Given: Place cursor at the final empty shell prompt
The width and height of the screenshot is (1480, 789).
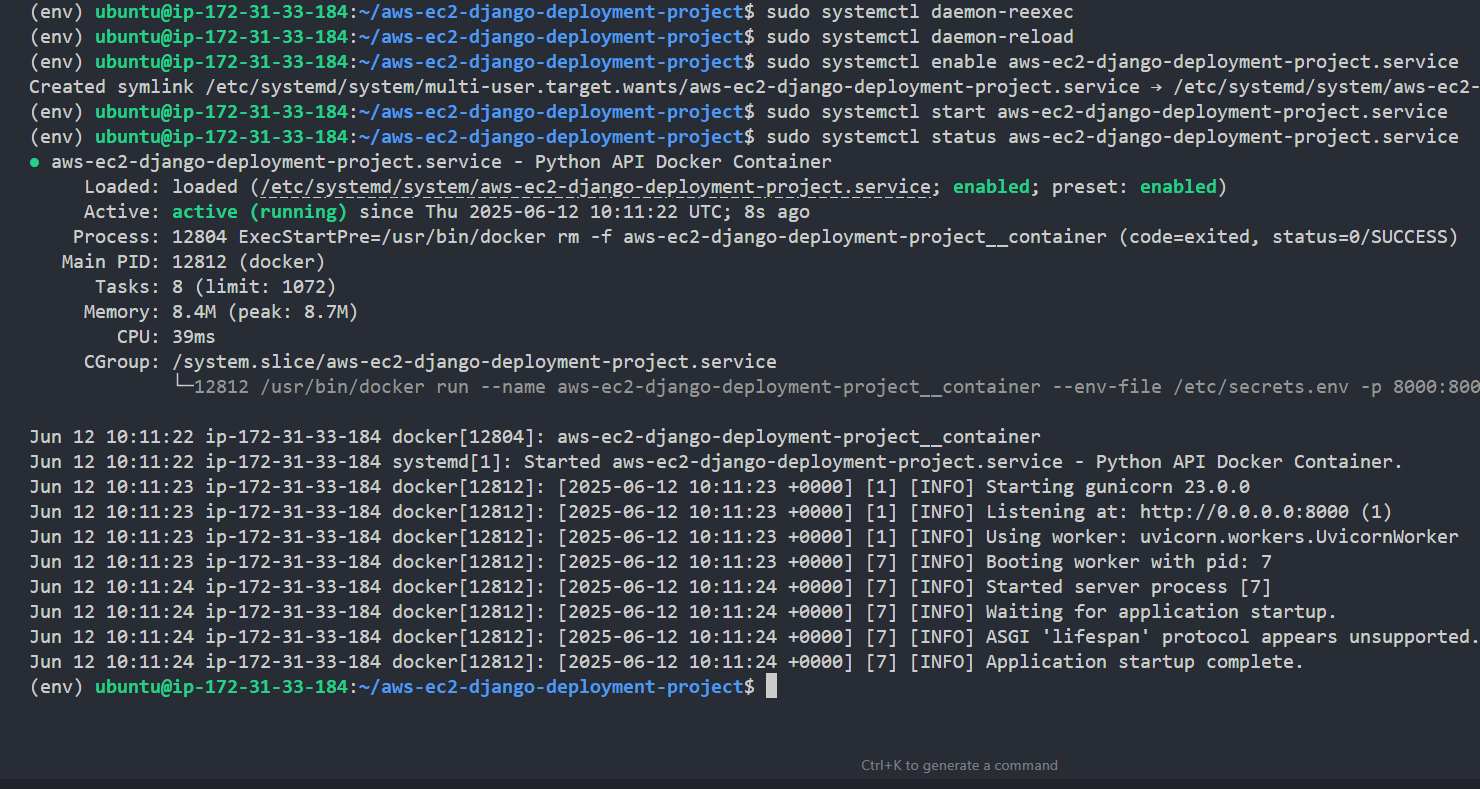Looking at the screenshot, I should (771, 687).
